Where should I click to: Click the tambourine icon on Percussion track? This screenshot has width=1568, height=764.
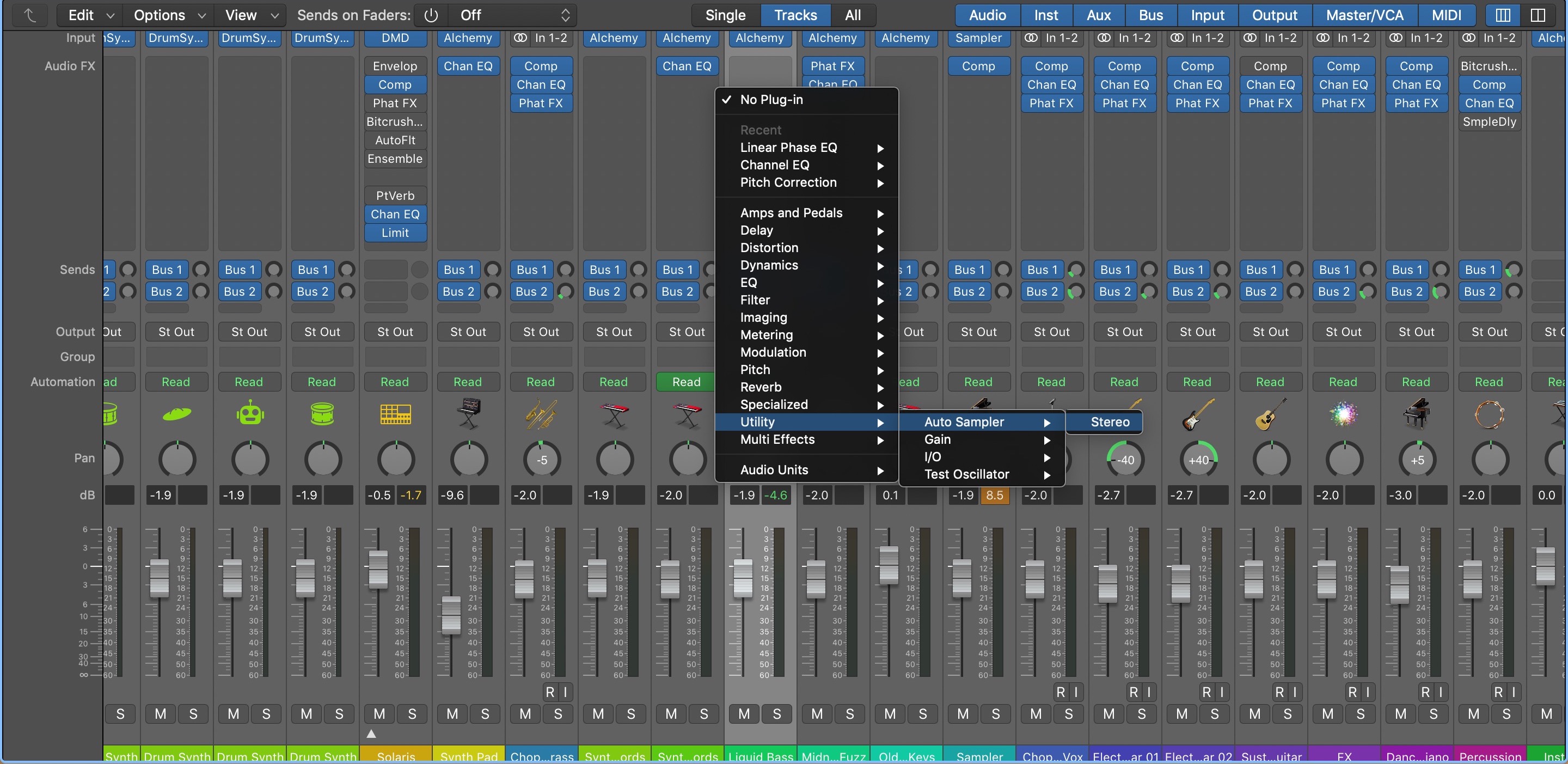[x=1490, y=414]
